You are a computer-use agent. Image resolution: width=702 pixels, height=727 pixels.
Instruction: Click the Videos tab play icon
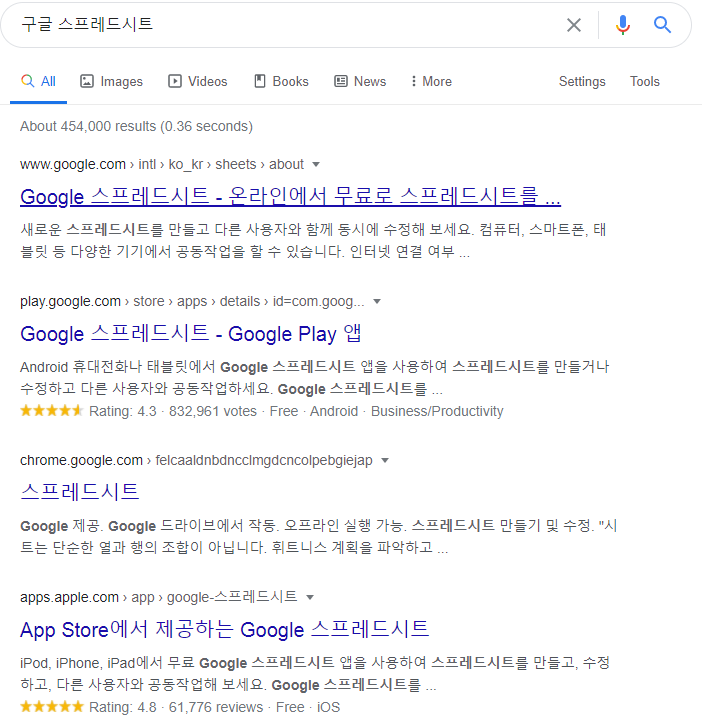tap(175, 81)
